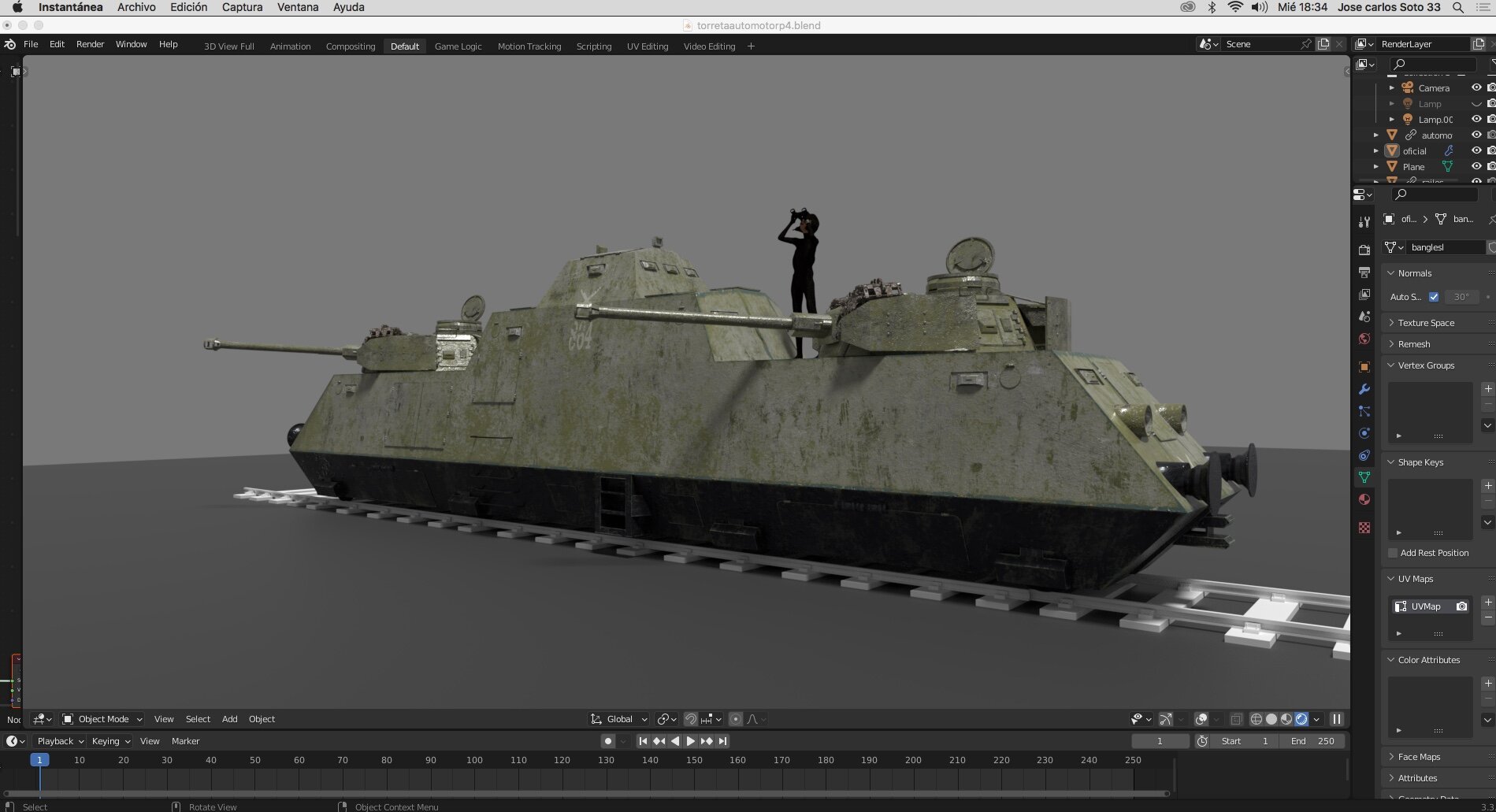Open the Modifier properties wrench tab
Viewport: 1496px width, 812px height.
coord(1364,389)
